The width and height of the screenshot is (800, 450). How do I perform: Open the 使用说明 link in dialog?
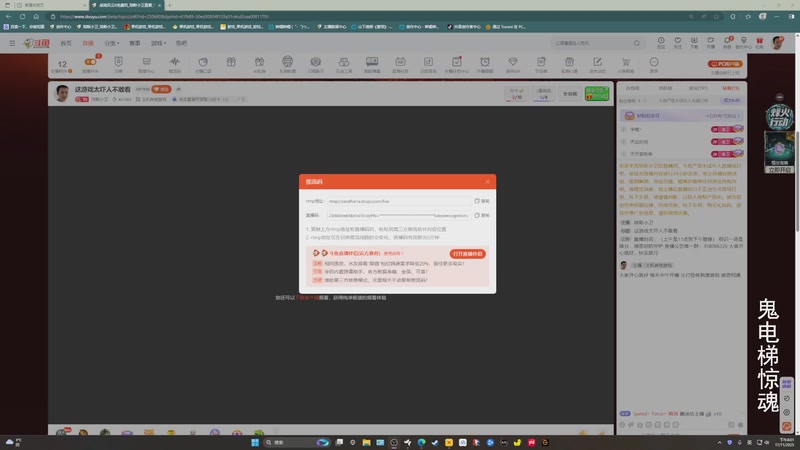click(x=393, y=253)
